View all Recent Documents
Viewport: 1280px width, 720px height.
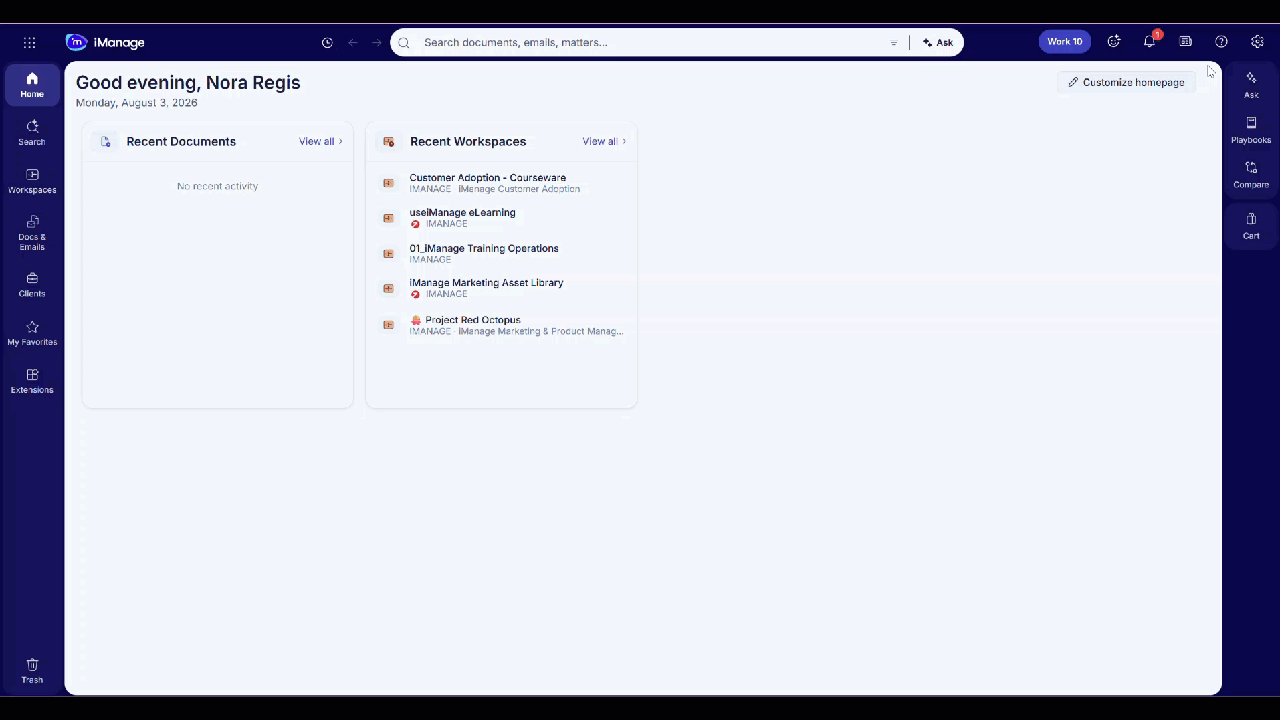[320, 141]
